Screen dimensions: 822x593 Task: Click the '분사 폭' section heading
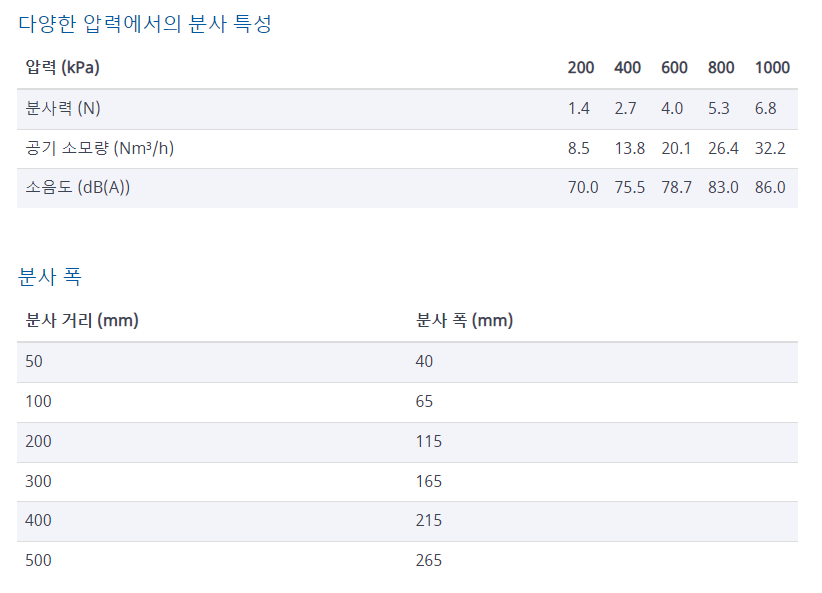click(50, 277)
